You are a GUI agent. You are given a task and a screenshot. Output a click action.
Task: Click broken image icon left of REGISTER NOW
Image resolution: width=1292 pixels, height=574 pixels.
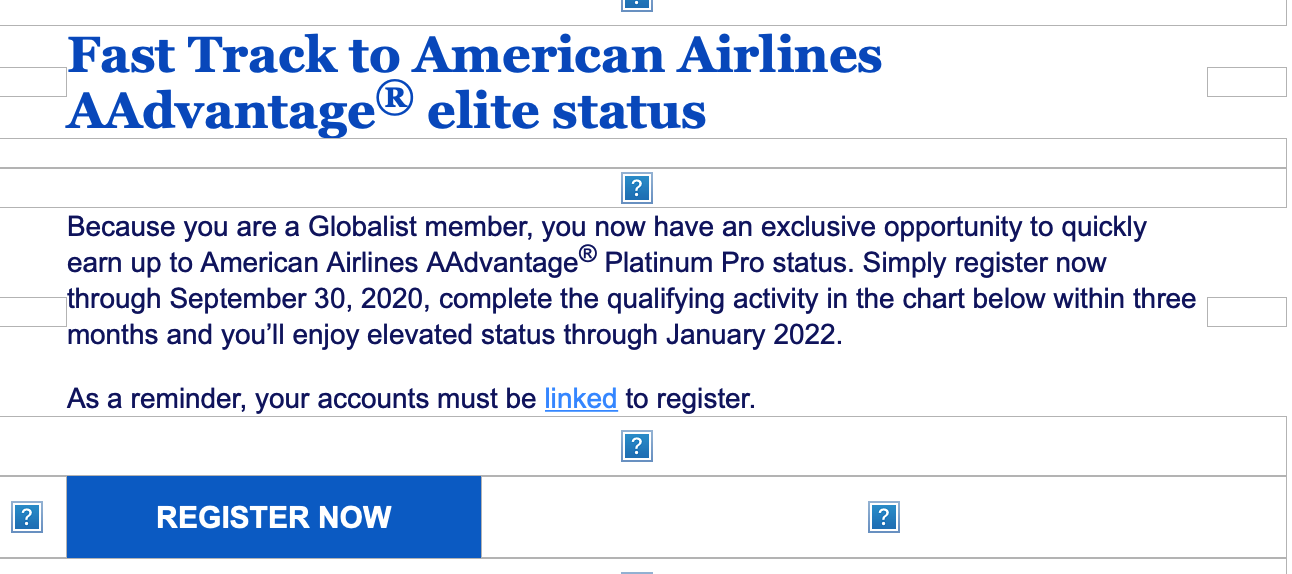coord(27,517)
